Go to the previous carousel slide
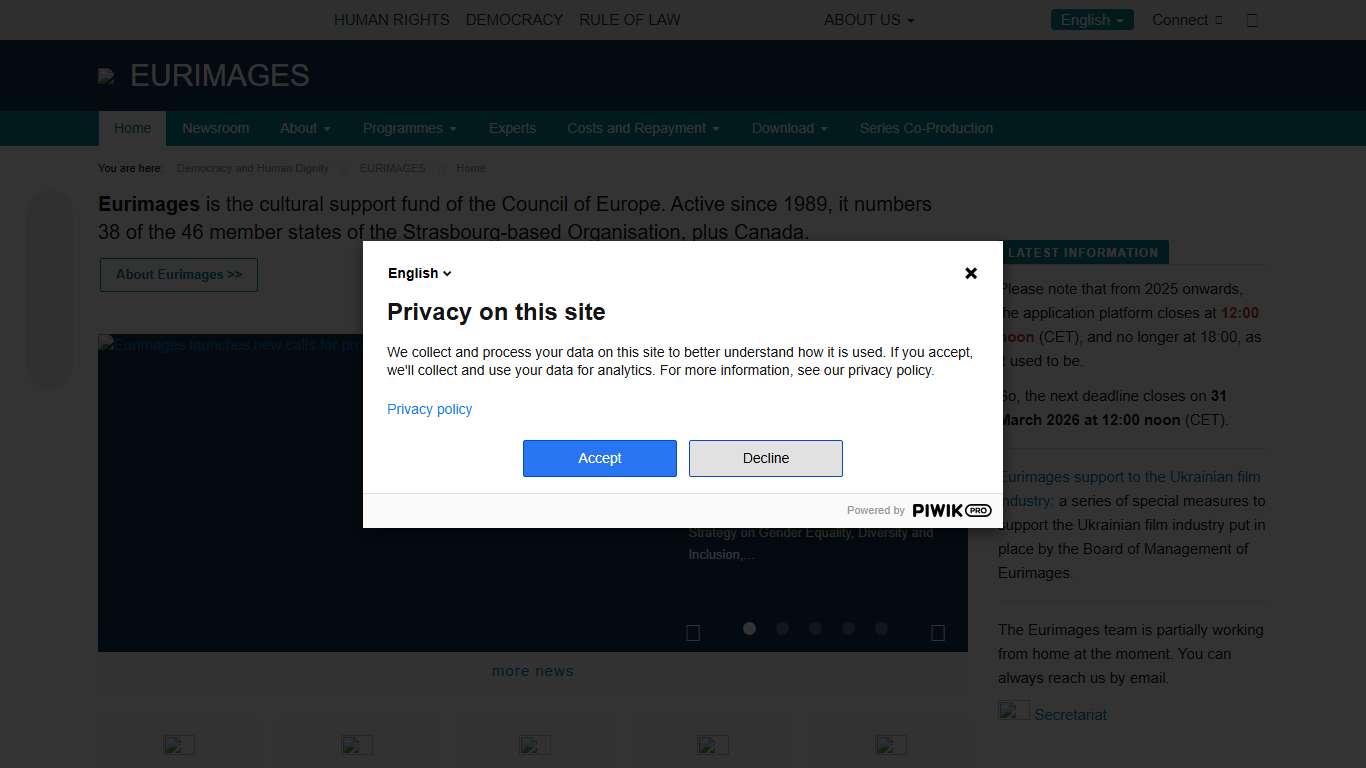 pos(693,632)
